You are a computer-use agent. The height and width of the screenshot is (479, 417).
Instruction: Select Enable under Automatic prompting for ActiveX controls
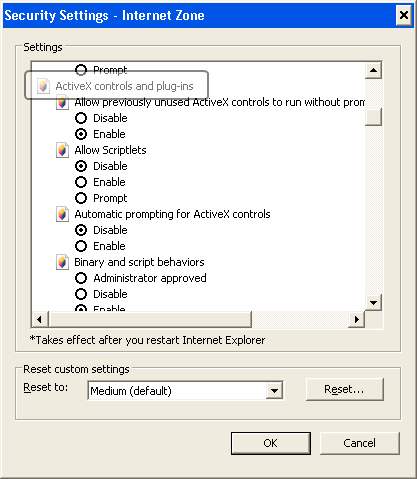(x=81, y=246)
